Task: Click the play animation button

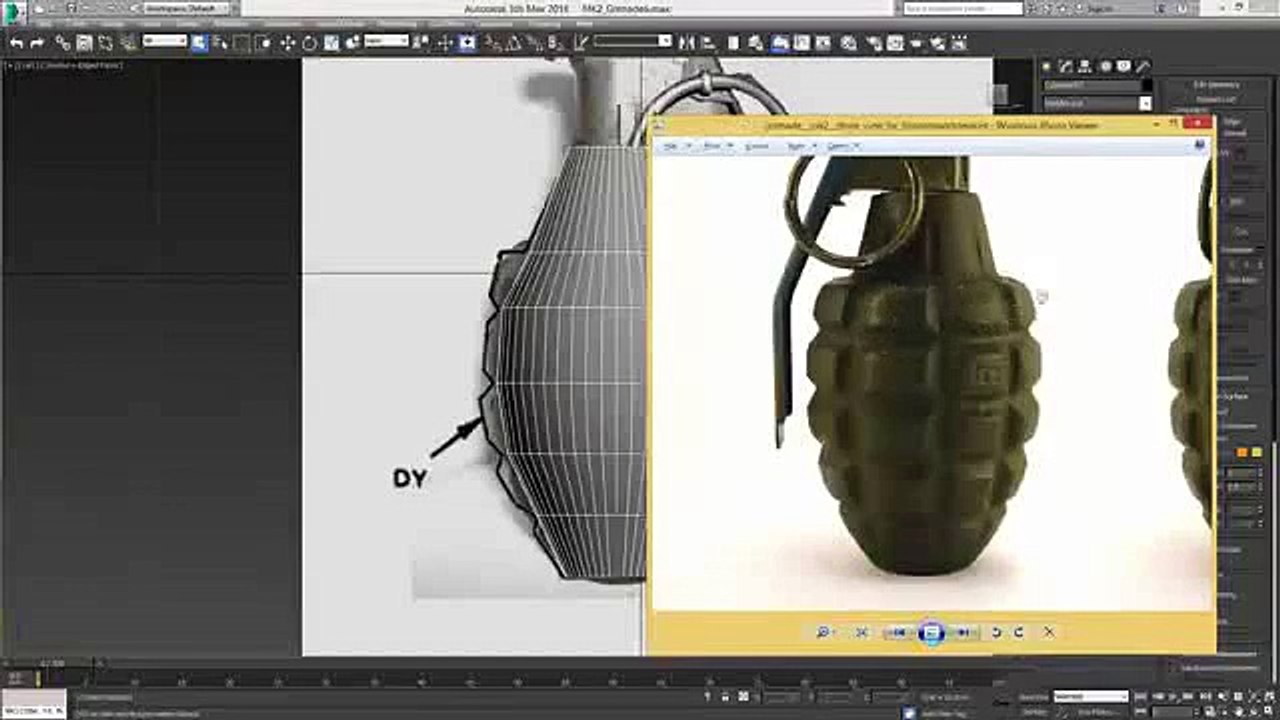Action: coord(1172,696)
